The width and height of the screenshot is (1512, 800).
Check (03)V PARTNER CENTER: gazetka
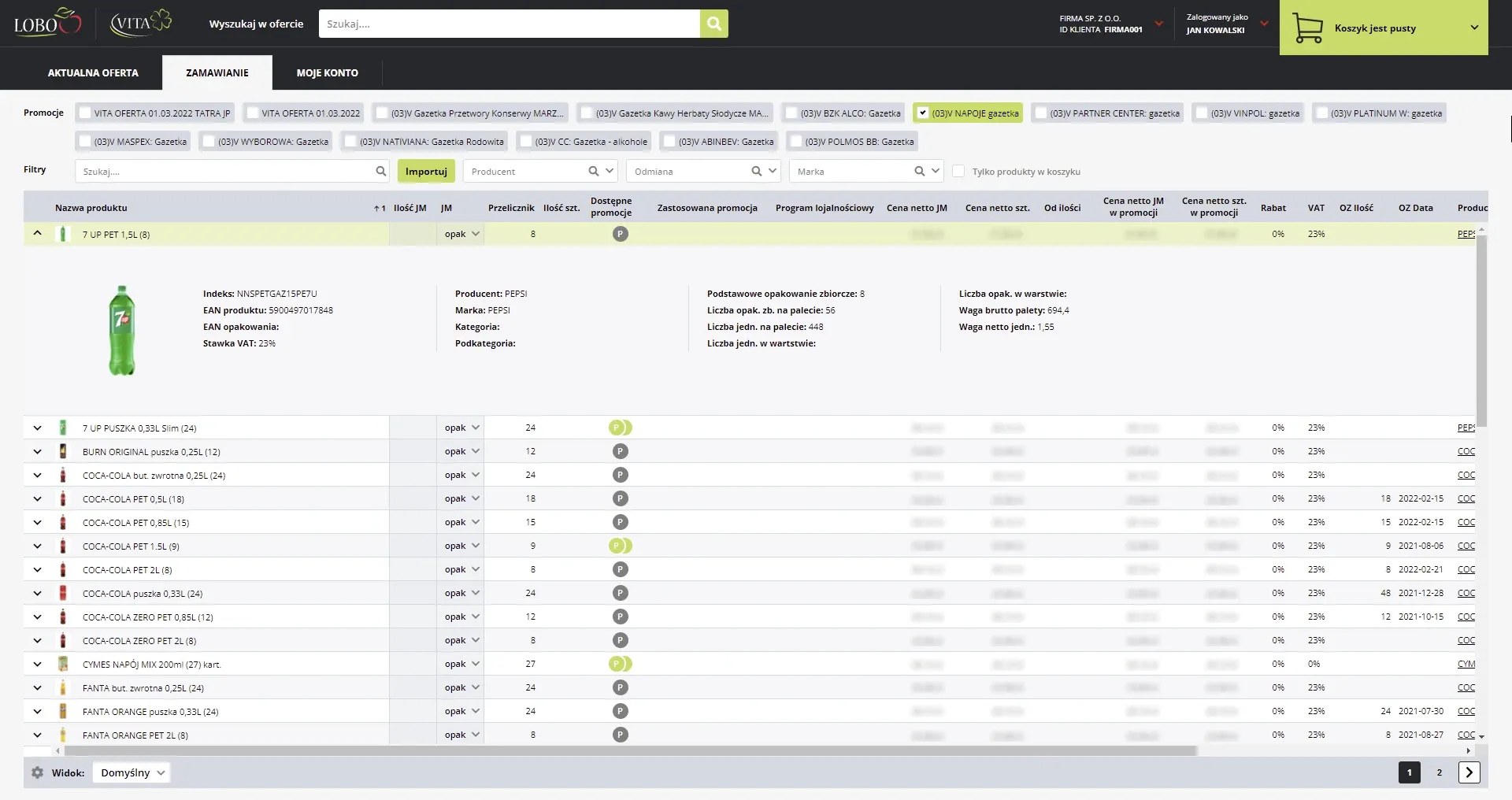click(x=1041, y=113)
